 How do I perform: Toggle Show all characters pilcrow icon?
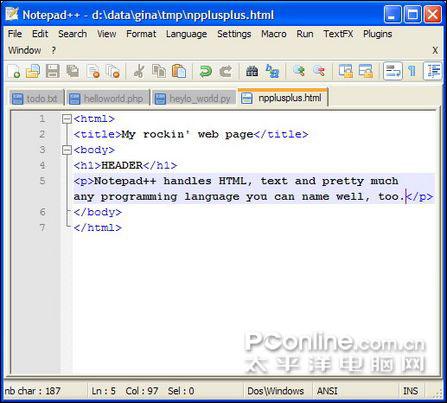[x=412, y=71]
